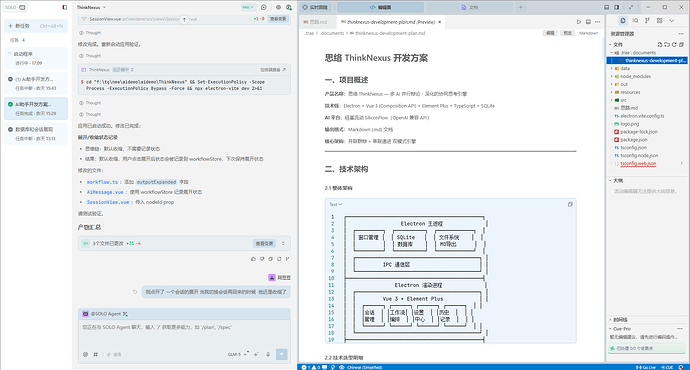Click 查看变更 for SessionView.vue
Screen dimensions: 690x370
pyautogui.click(x=278, y=19)
